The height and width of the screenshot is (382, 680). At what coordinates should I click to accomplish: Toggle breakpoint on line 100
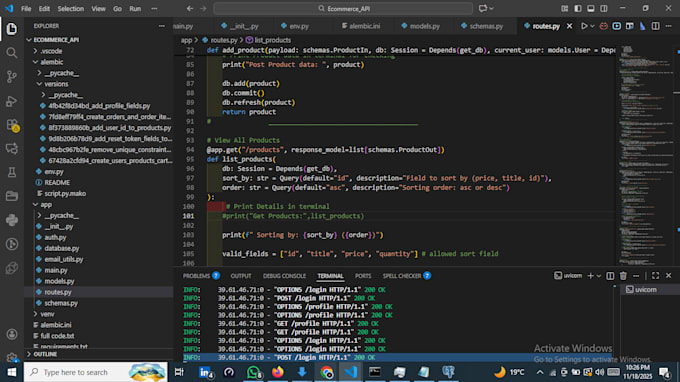coord(215,206)
